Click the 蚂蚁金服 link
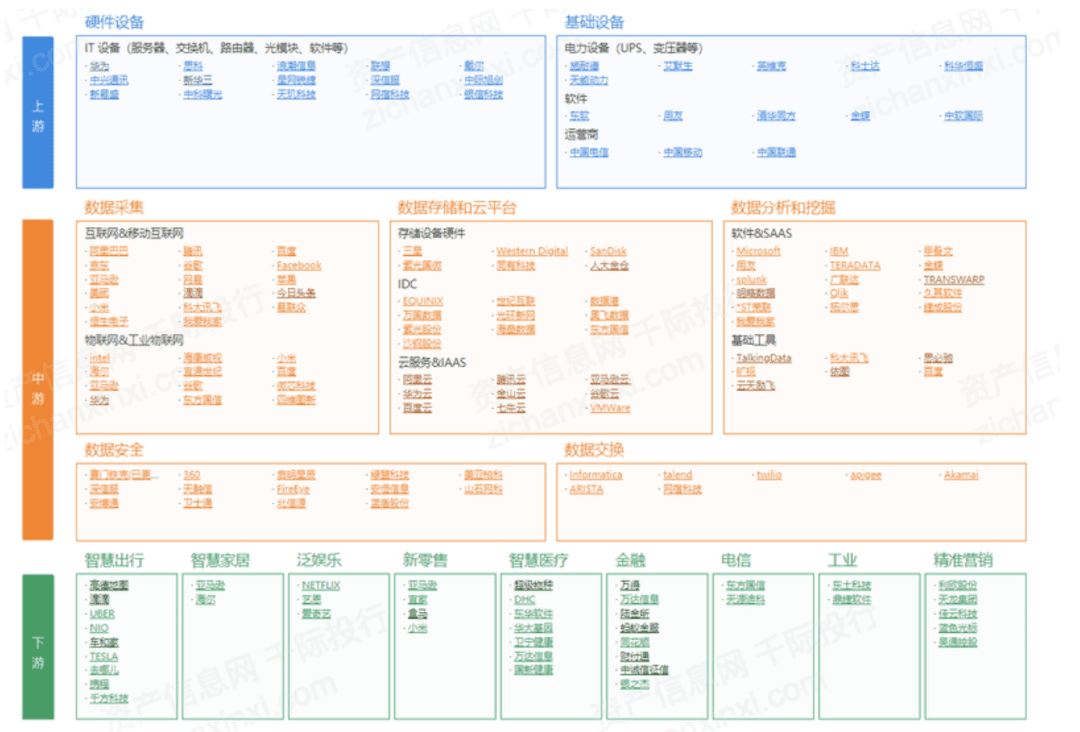The image size is (1080, 732). click(x=639, y=629)
